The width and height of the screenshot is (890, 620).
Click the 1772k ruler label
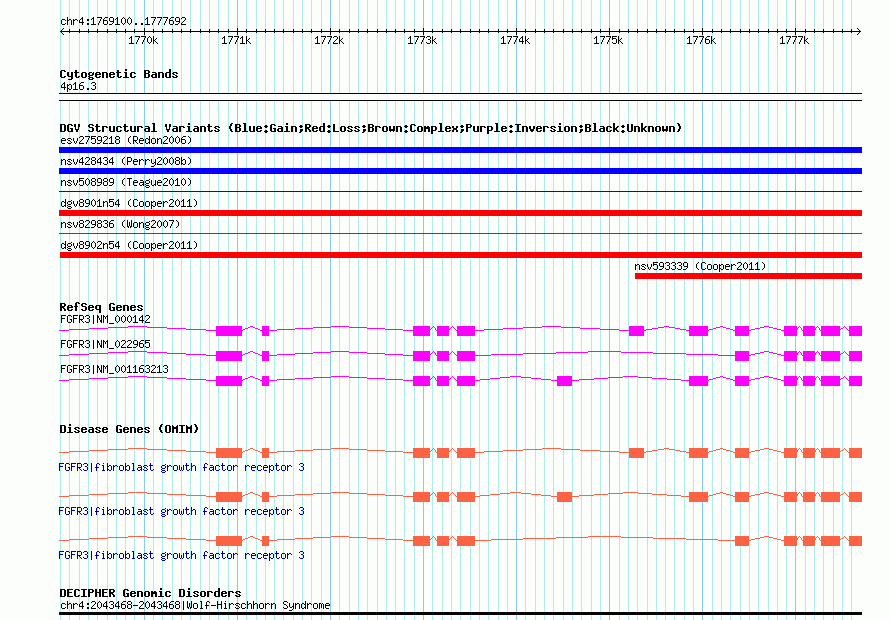(329, 40)
